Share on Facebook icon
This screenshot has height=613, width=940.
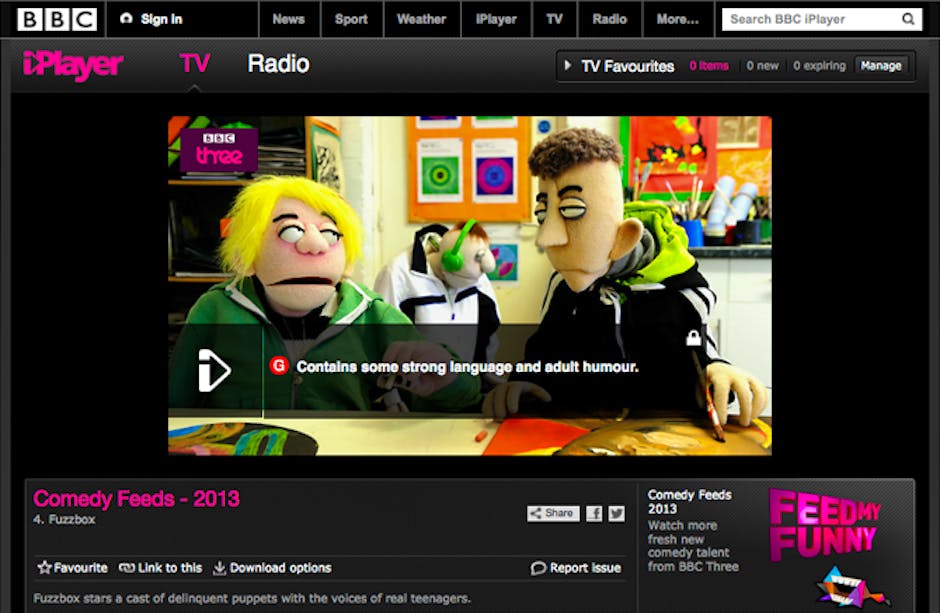594,513
